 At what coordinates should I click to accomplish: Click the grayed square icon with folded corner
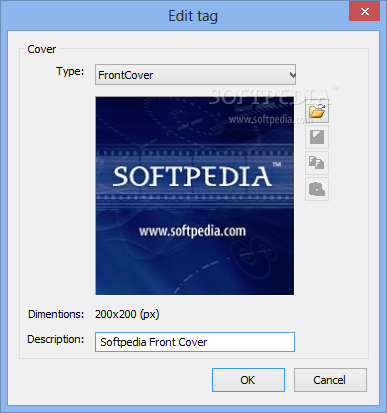[x=317, y=137]
